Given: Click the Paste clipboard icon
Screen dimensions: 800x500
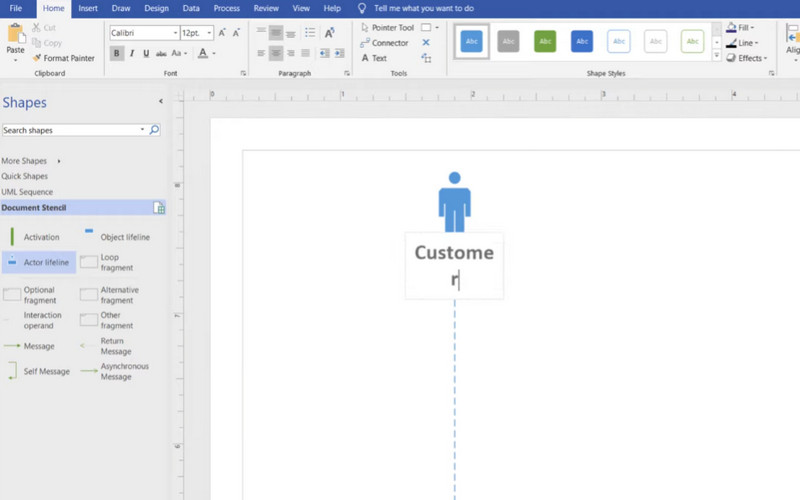Looking at the screenshot, I should (x=15, y=34).
